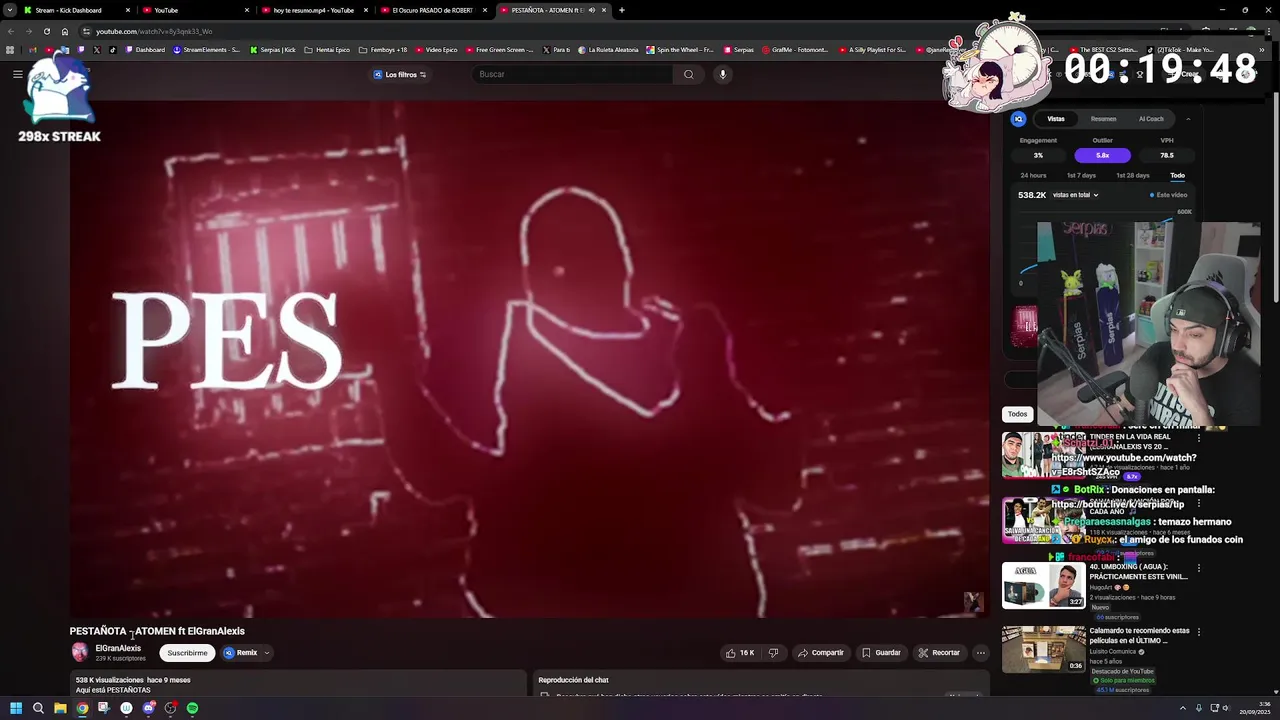Viewport: 1280px width, 720px height.
Task: Open the Remix dropdown arrow
Action: pyautogui.click(x=266, y=653)
